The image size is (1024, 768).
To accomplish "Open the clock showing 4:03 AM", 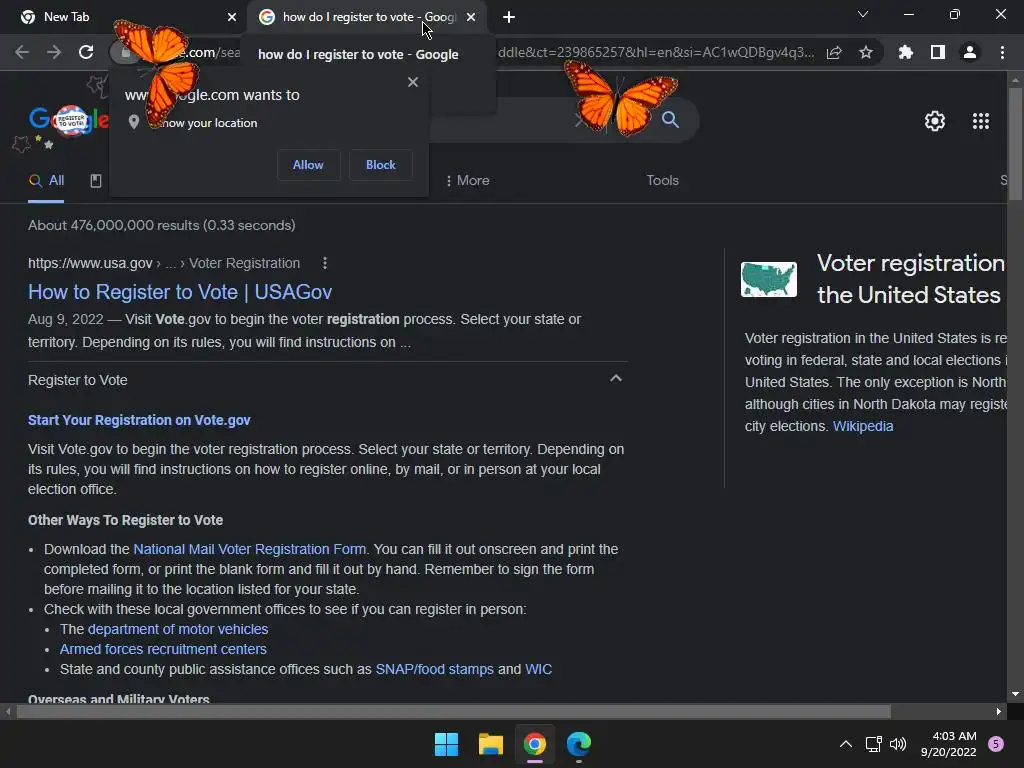I will [948, 744].
